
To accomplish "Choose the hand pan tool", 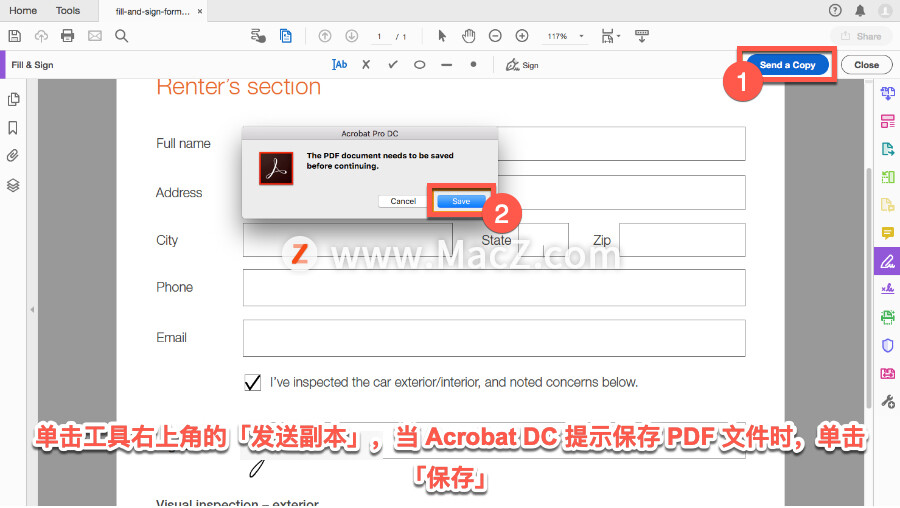I will (x=469, y=36).
